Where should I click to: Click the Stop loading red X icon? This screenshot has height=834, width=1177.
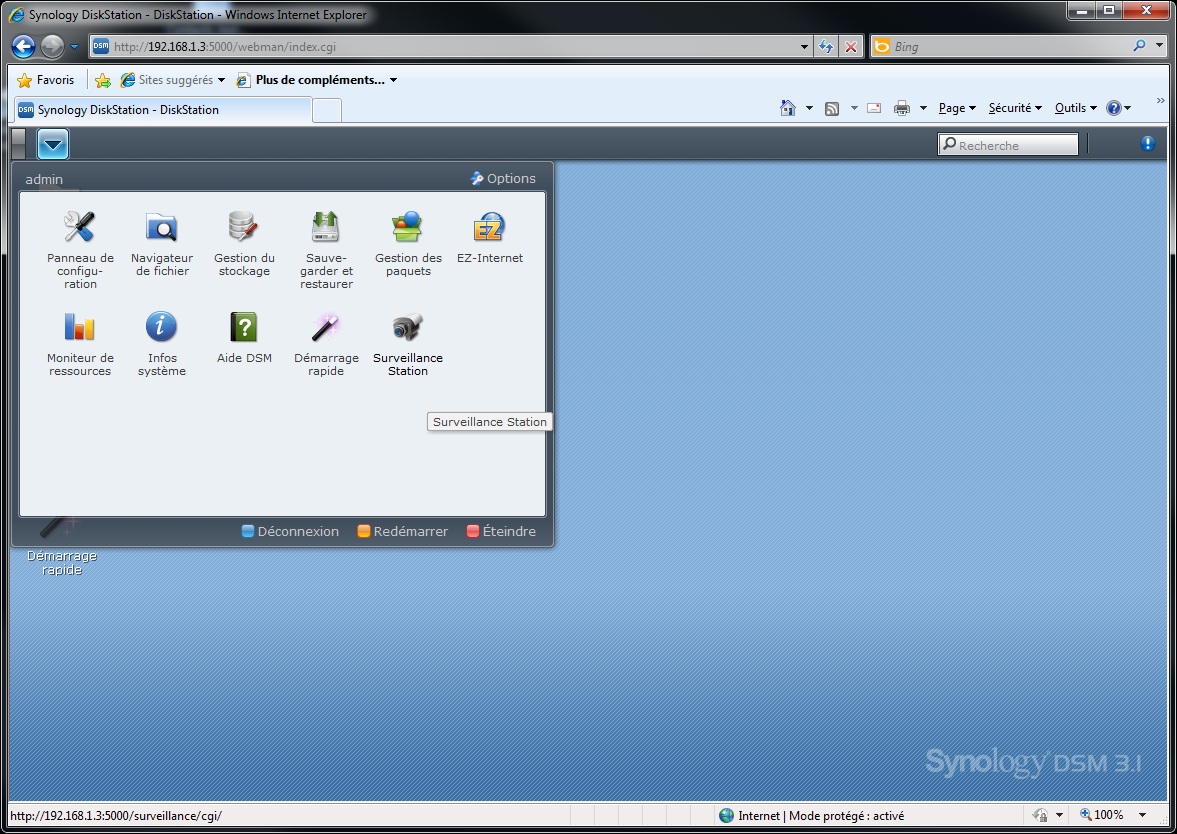(x=850, y=47)
